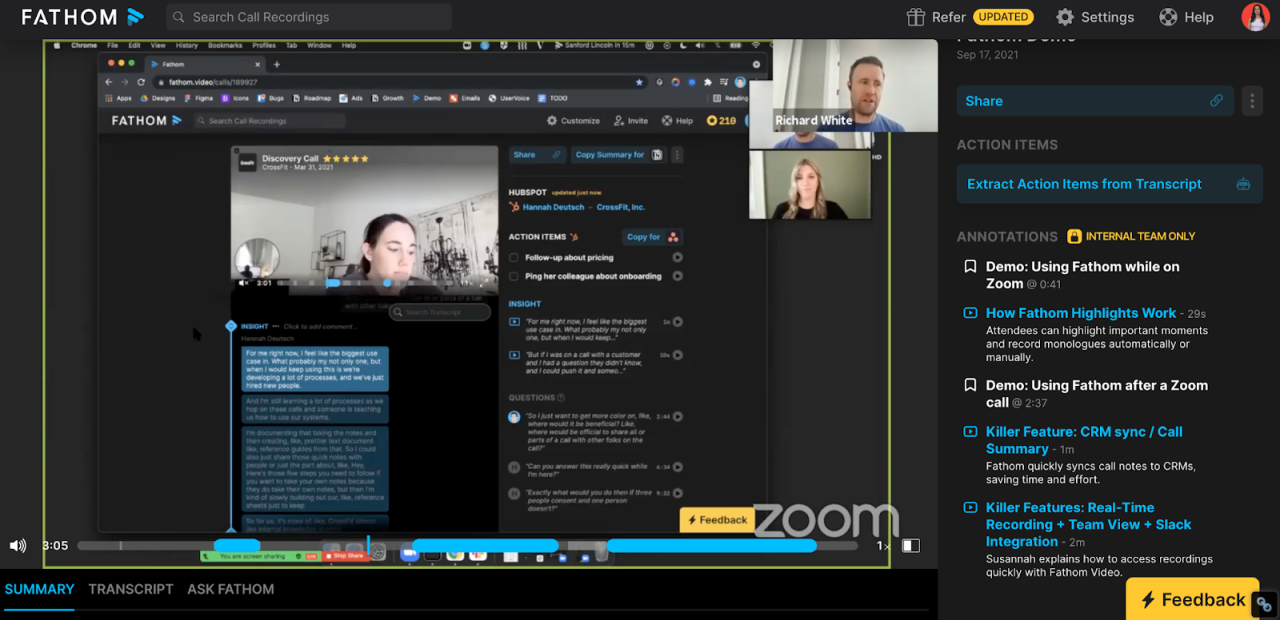Open the user profile avatar menu

1255,17
